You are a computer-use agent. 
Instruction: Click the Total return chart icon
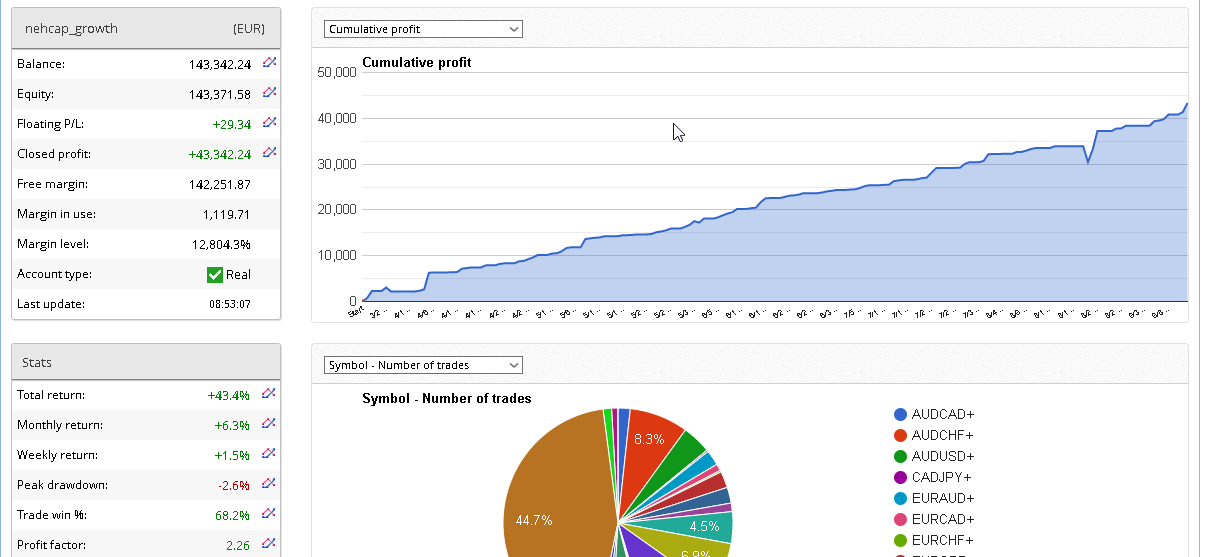tap(269, 394)
